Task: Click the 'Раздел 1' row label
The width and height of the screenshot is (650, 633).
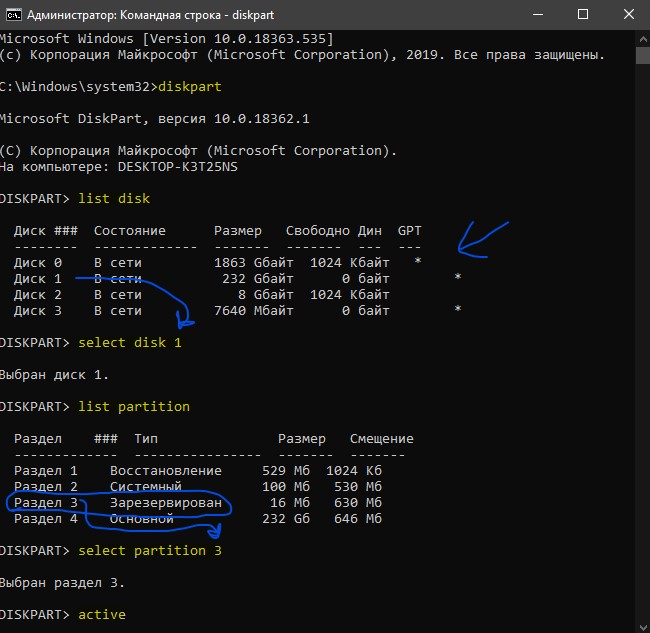Action: click(46, 471)
